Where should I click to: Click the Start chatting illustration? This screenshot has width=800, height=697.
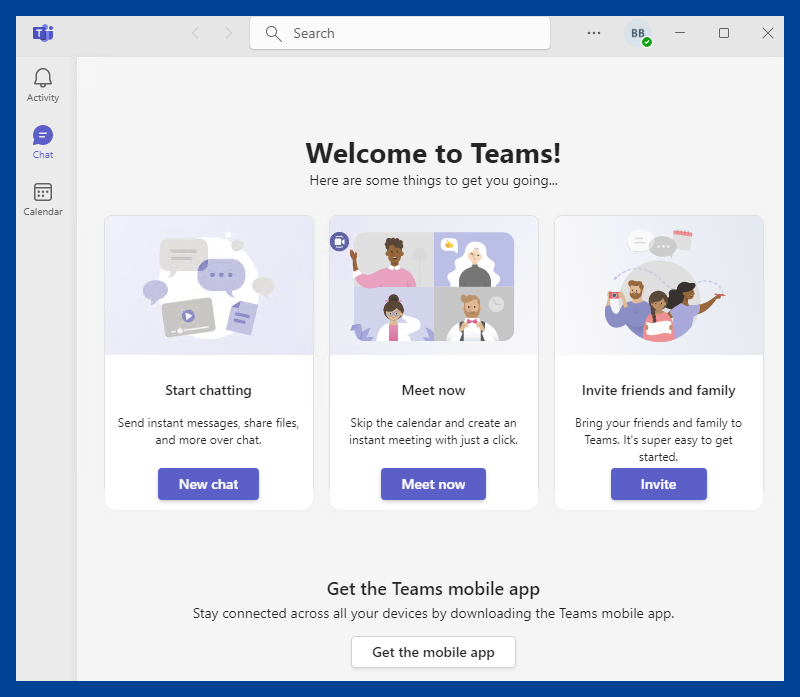(209, 285)
